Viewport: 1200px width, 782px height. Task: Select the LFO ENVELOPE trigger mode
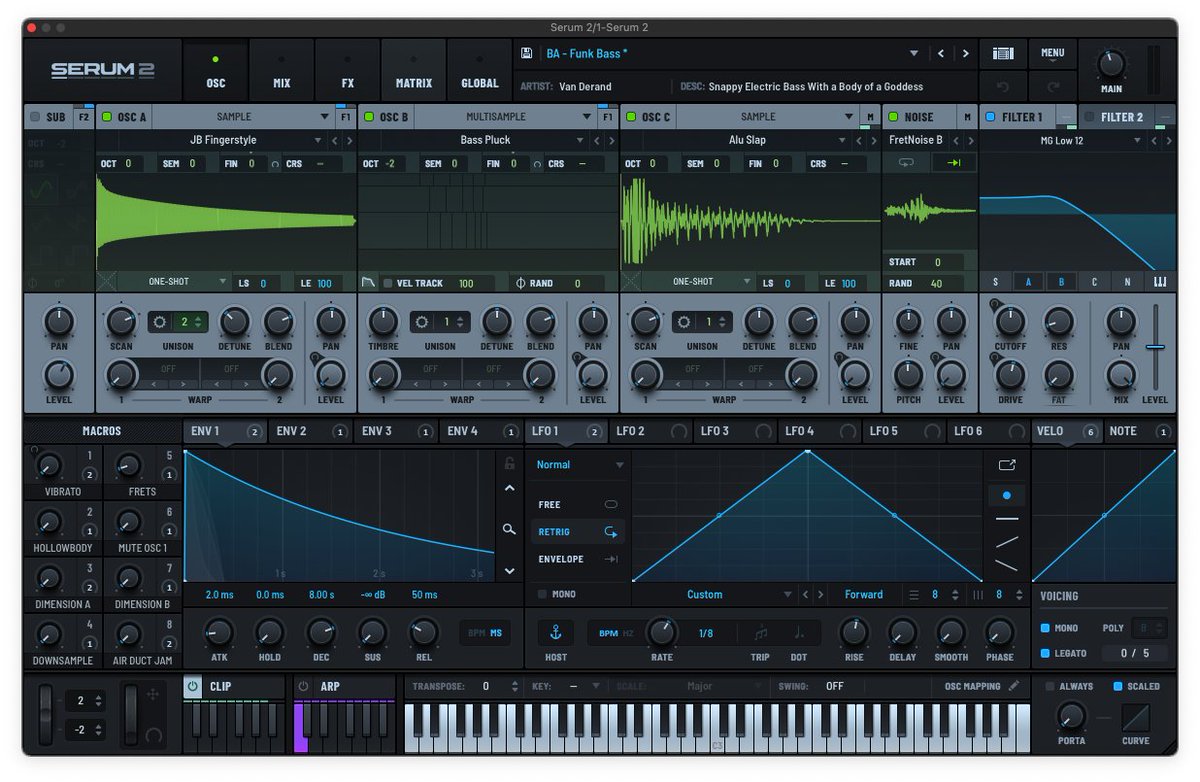(x=578, y=559)
